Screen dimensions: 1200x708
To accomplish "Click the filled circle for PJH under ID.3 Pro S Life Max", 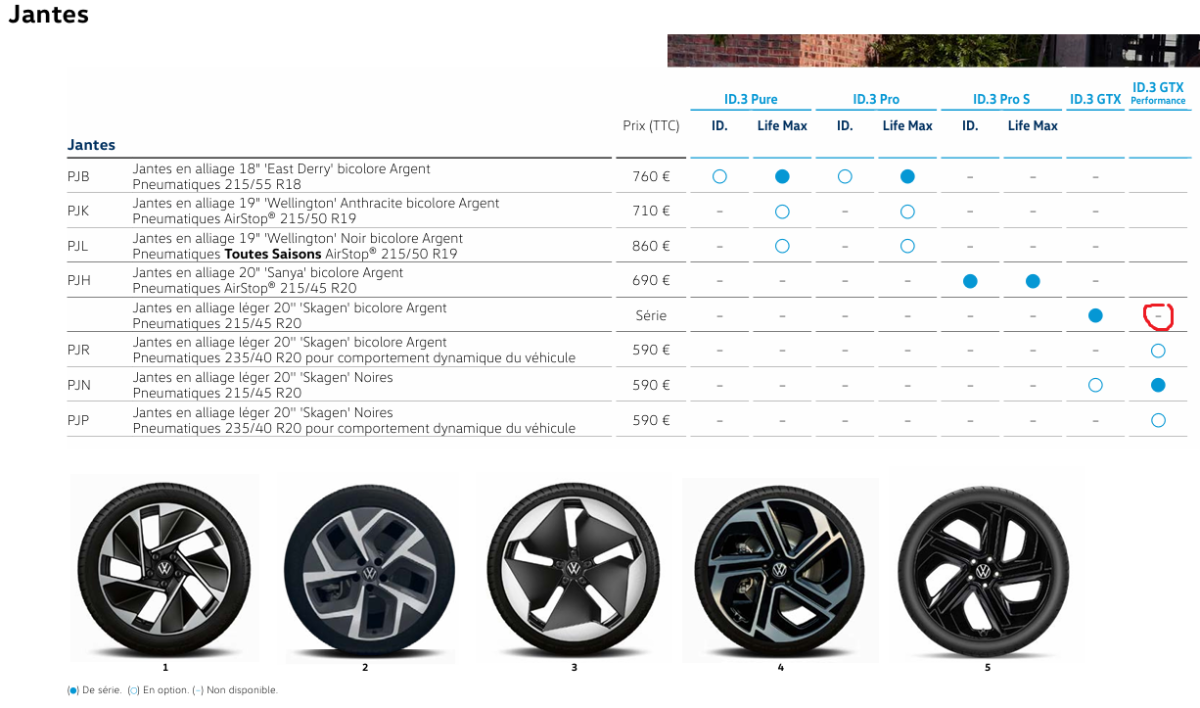I will [x=1032, y=282].
